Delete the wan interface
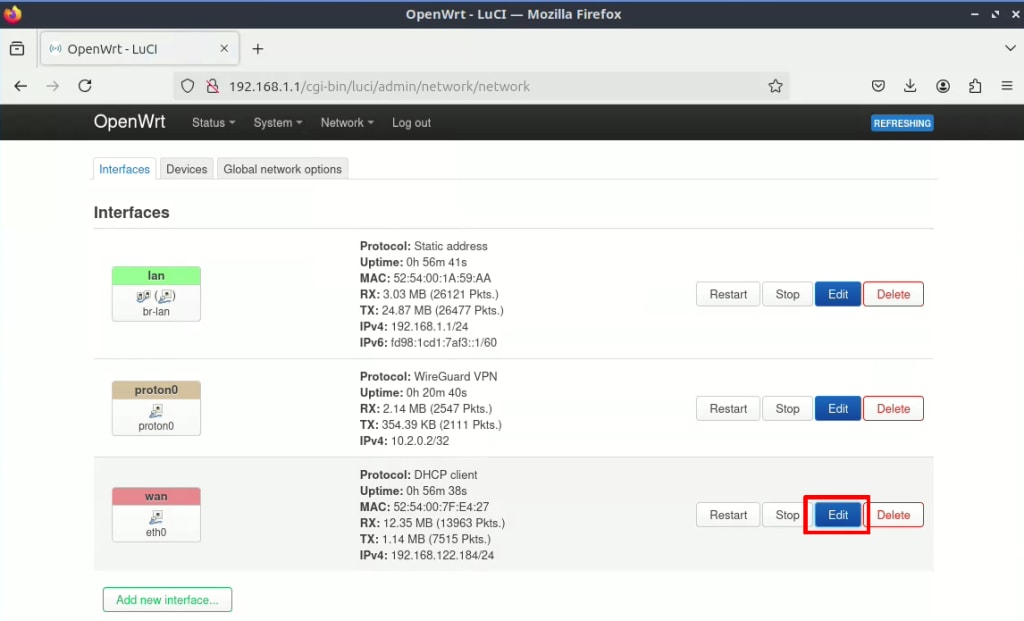 click(893, 515)
